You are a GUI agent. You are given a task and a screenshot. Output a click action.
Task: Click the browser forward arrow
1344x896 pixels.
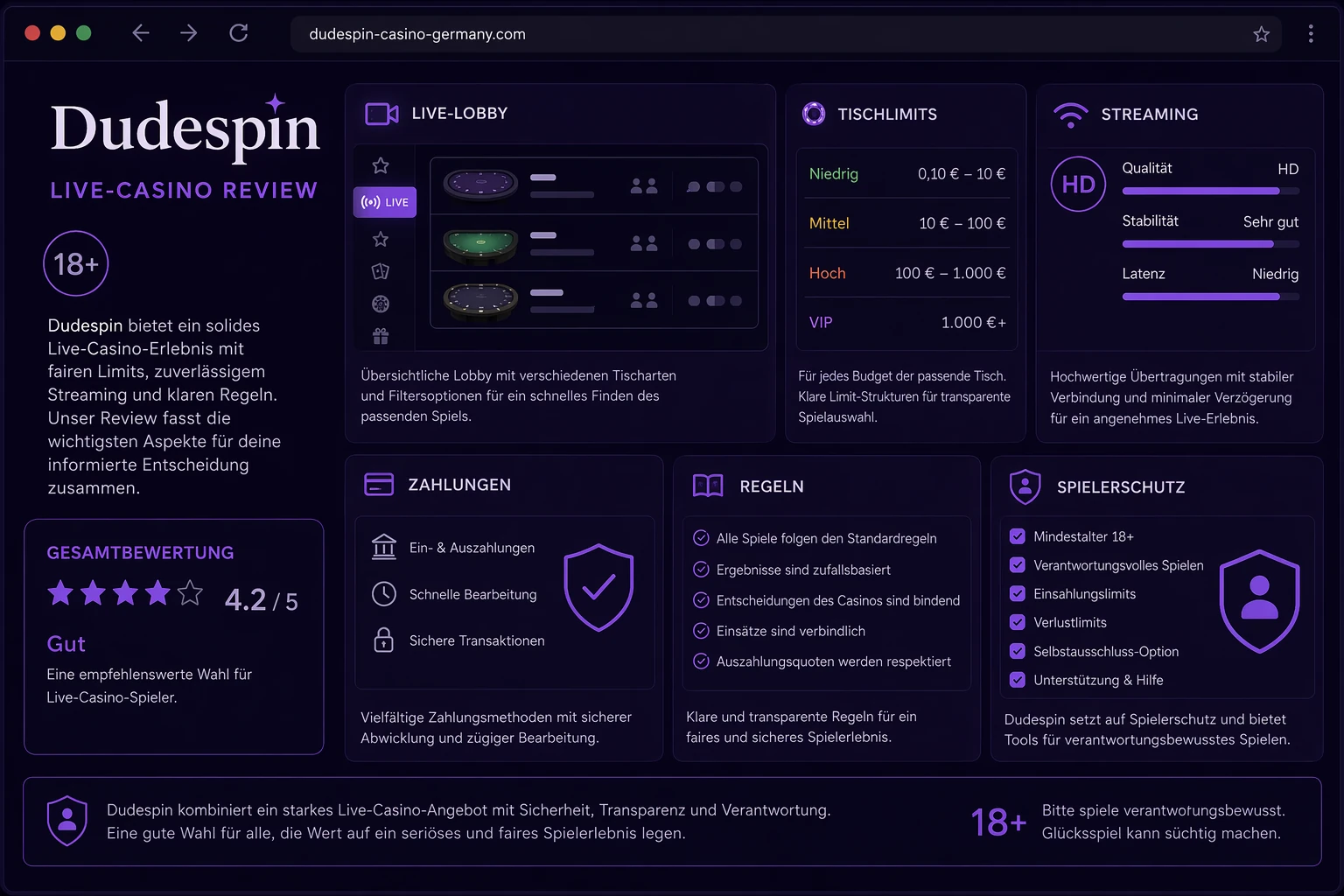coord(189,33)
